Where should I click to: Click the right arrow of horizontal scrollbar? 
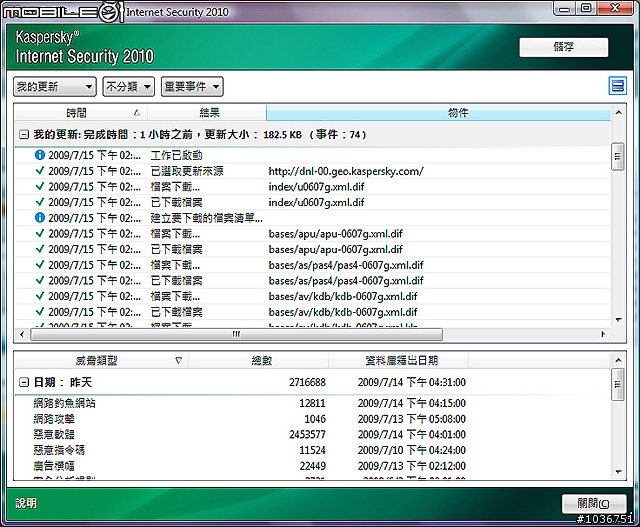coord(603,334)
